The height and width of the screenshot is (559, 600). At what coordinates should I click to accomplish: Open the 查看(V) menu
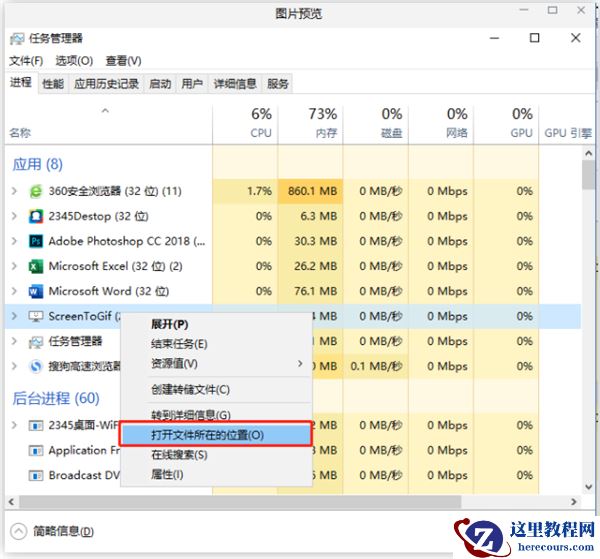[123, 61]
